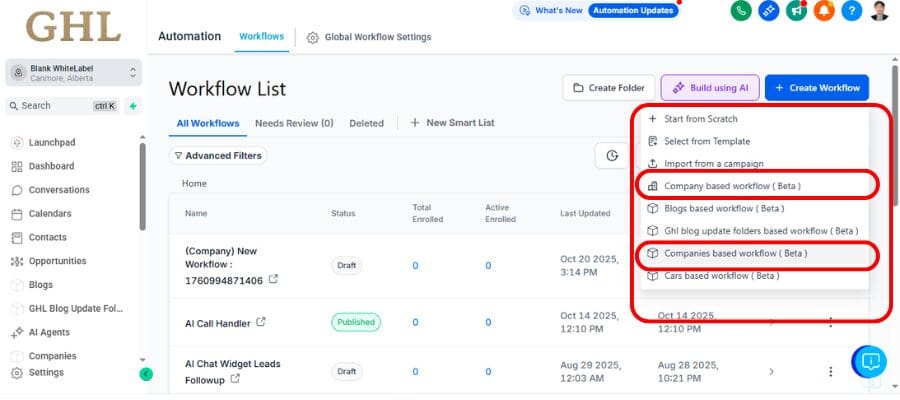The width and height of the screenshot is (900, 400).
Task: Switch to the Needs Review tab
Action: (x=294, y=123)
